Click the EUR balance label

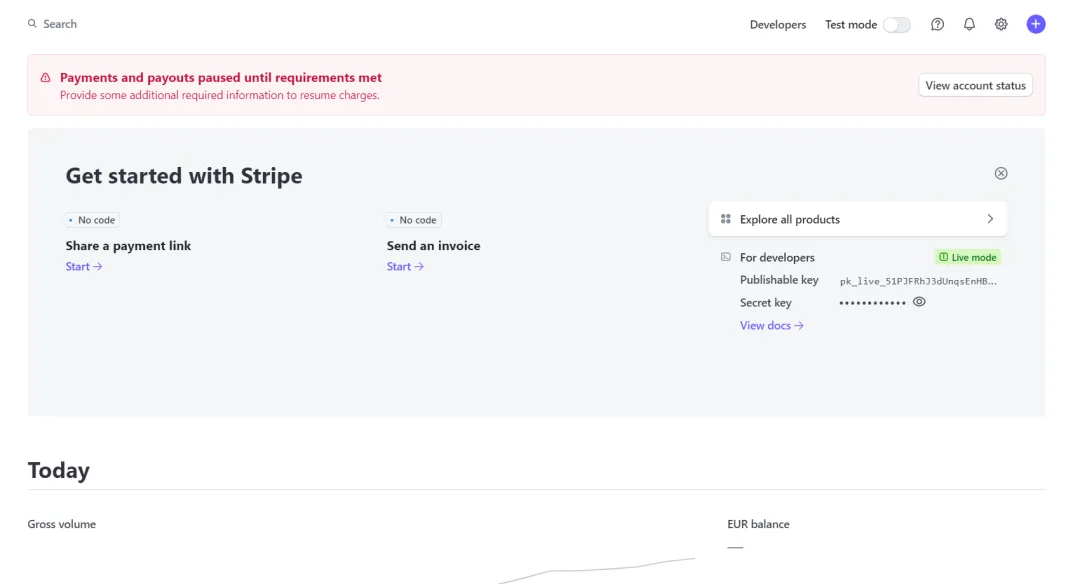click(758, 524)
